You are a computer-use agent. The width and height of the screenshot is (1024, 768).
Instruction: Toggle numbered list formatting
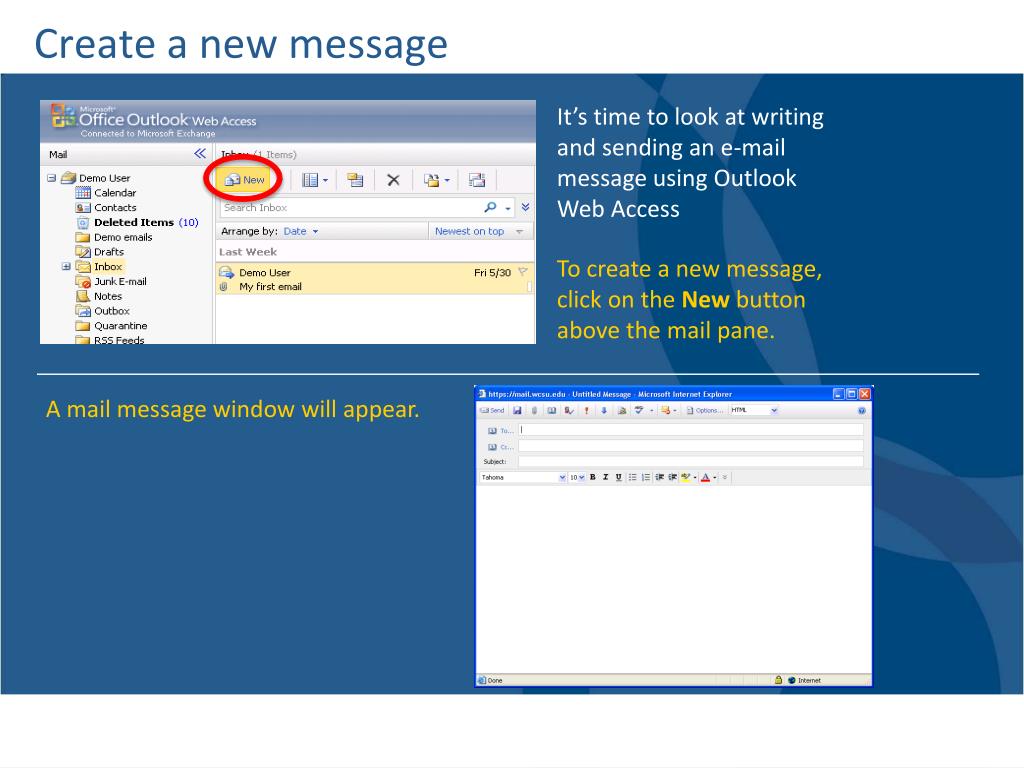[646, 477]
